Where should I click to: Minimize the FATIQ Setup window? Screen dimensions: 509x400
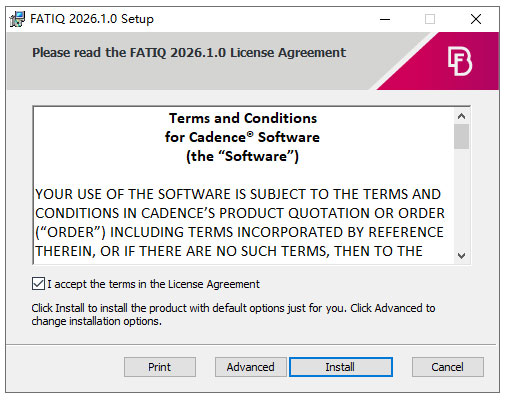pos(385,19)
